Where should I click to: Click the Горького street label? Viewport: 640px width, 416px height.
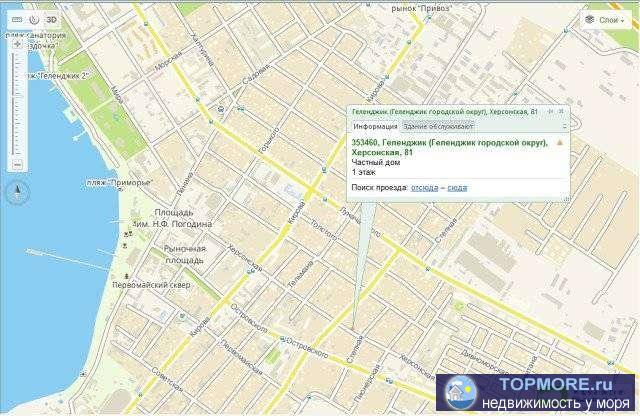coord(269,140)
